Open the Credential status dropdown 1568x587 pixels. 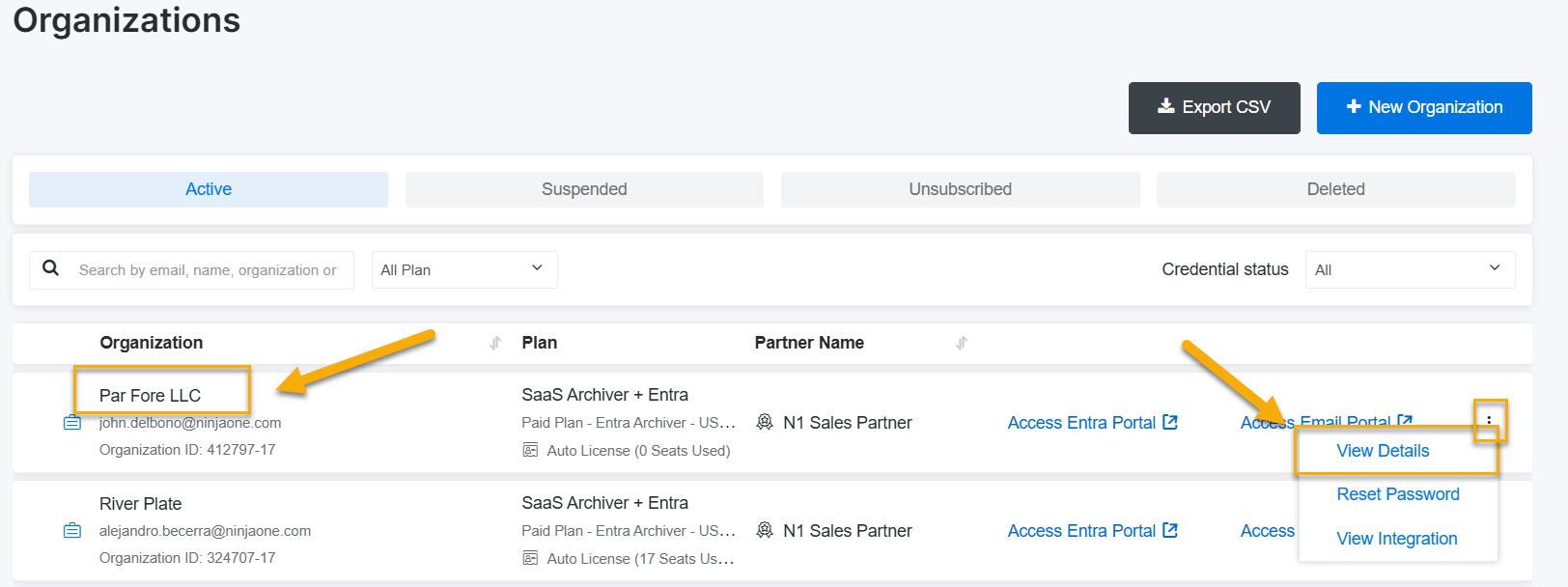coord(1409,269)
